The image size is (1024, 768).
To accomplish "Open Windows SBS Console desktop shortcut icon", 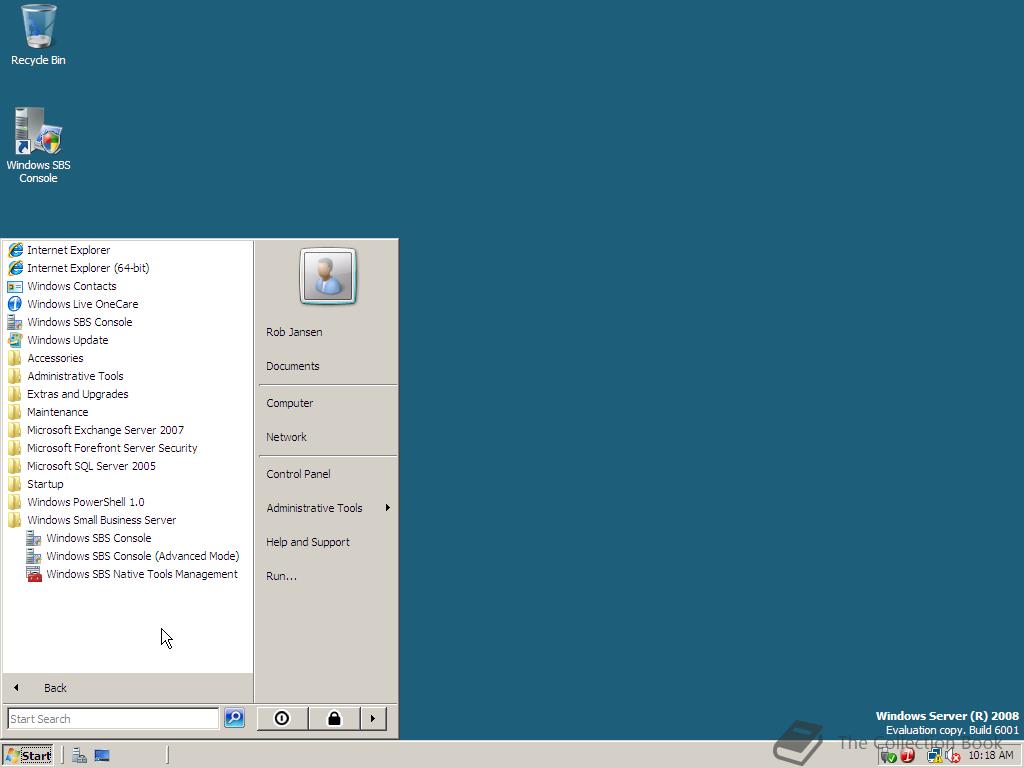I will pos(39,145).
